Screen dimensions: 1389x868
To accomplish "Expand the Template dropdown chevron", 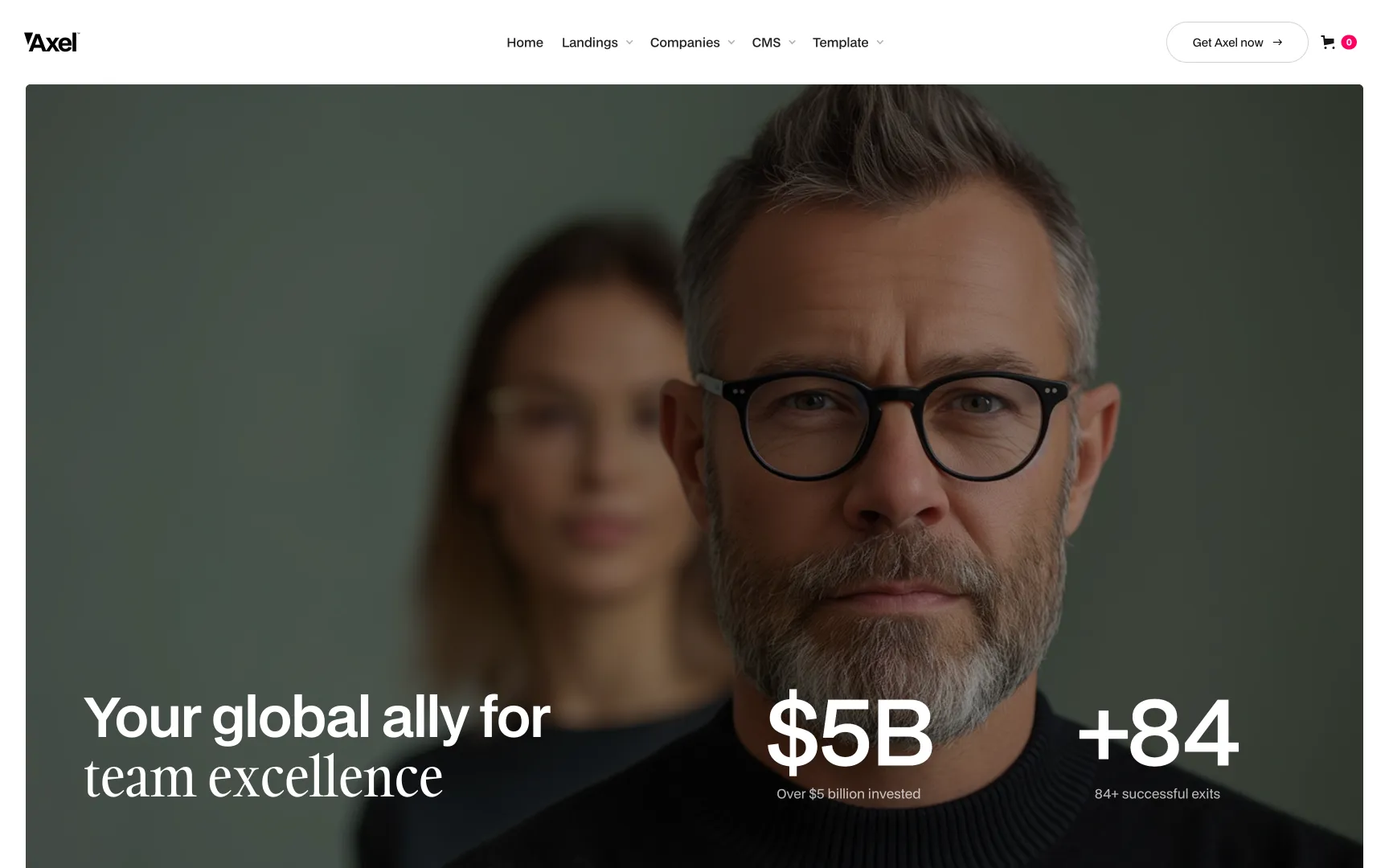I will (880, 43).
